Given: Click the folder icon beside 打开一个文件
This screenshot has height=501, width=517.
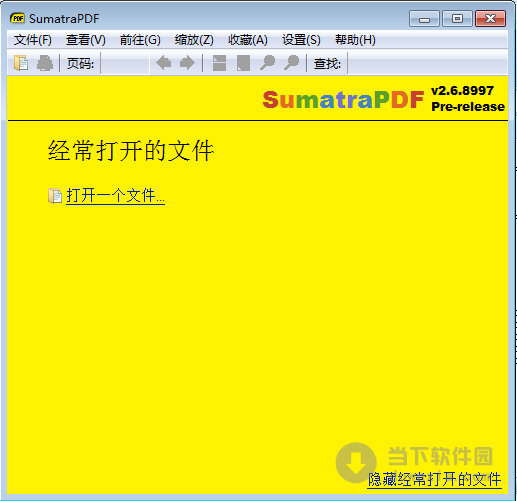Looking at the screenshot, I should 55,196.
